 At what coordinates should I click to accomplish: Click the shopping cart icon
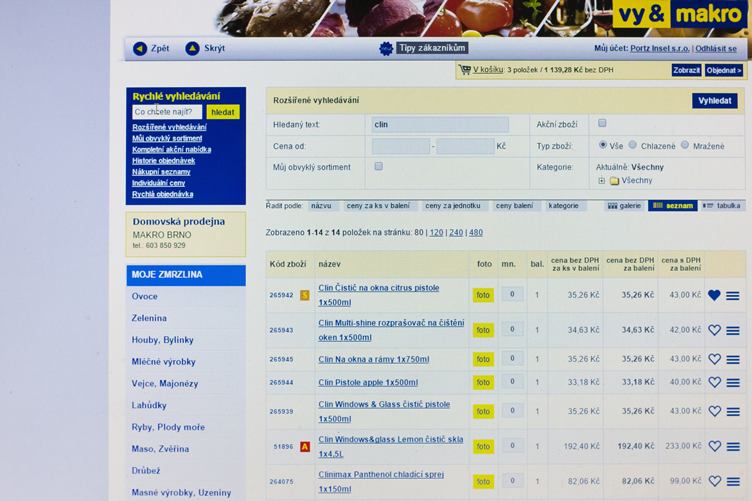click(x=464, y=70)
